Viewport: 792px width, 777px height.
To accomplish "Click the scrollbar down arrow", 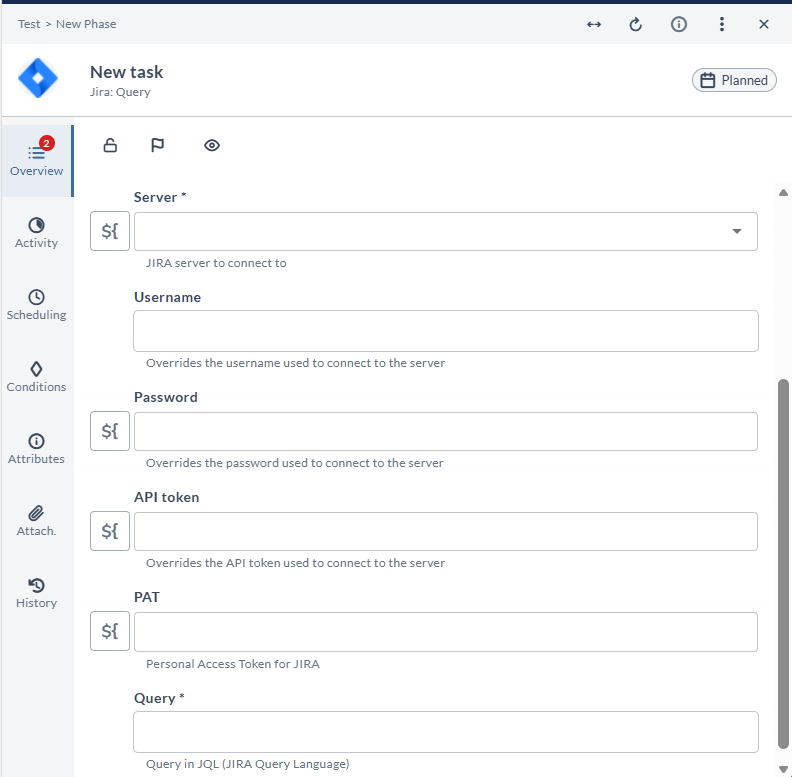I will pos(783,769).
